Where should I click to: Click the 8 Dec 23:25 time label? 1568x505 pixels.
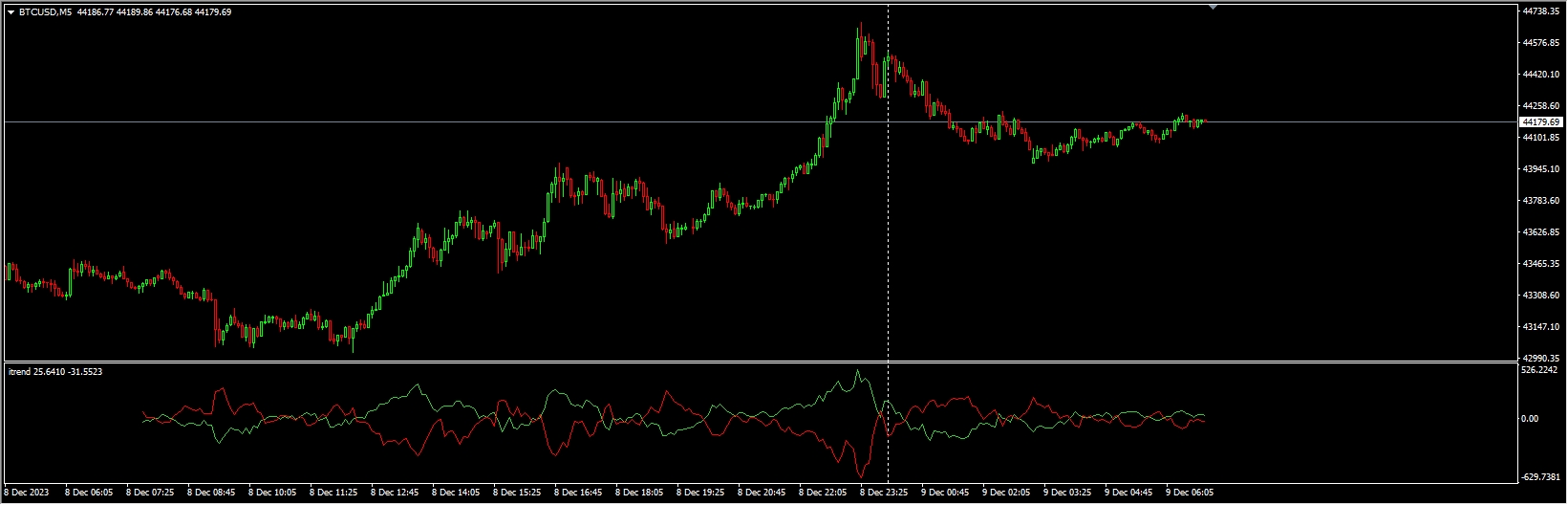[x=884, y=493]
